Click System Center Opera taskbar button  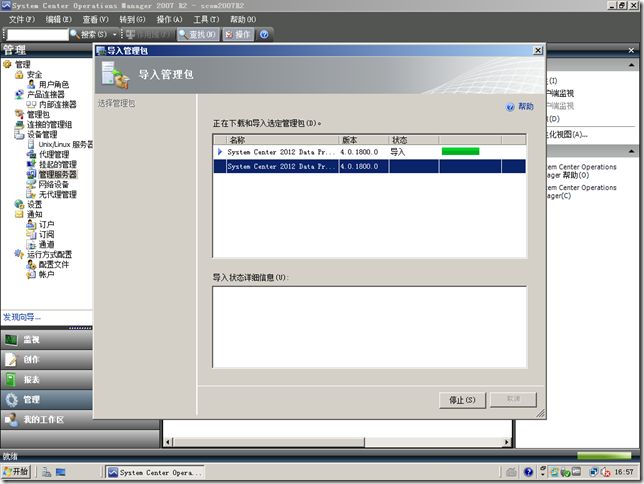click(x=155, y=472)
